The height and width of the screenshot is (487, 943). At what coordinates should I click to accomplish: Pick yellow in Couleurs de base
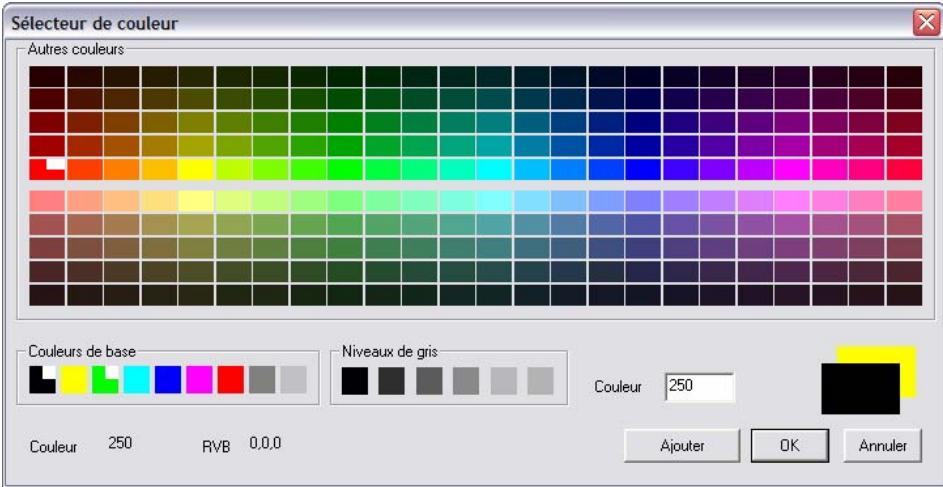(x=74, y=380)
